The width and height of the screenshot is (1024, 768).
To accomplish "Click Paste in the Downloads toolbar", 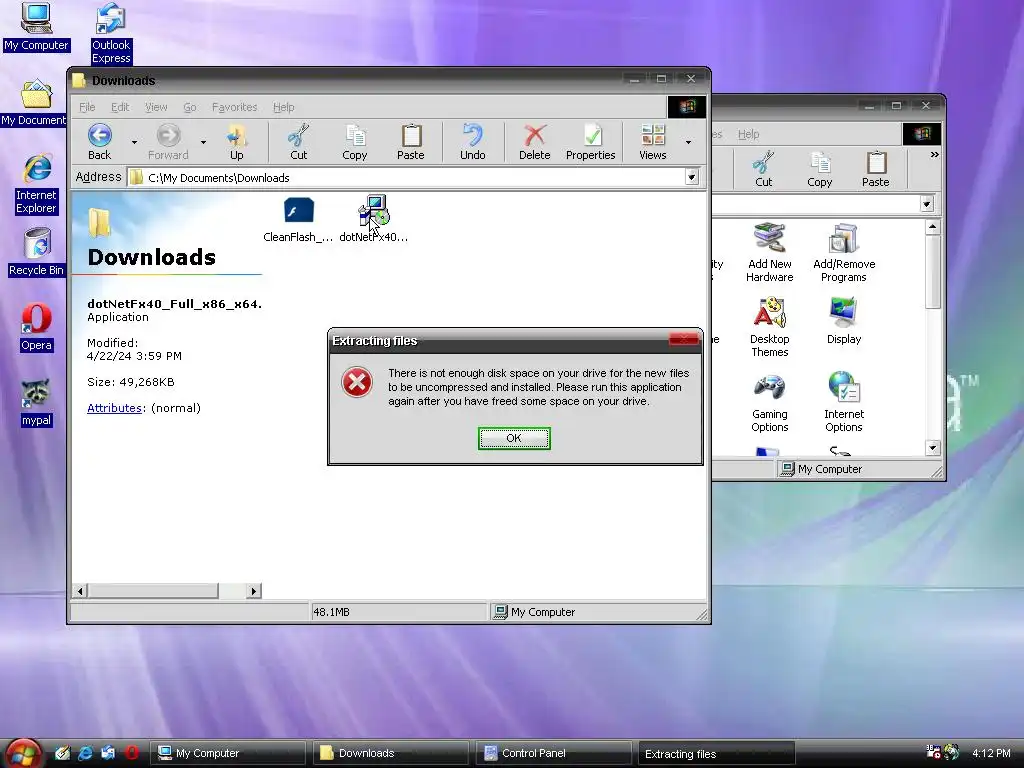I will coord(411,142).
